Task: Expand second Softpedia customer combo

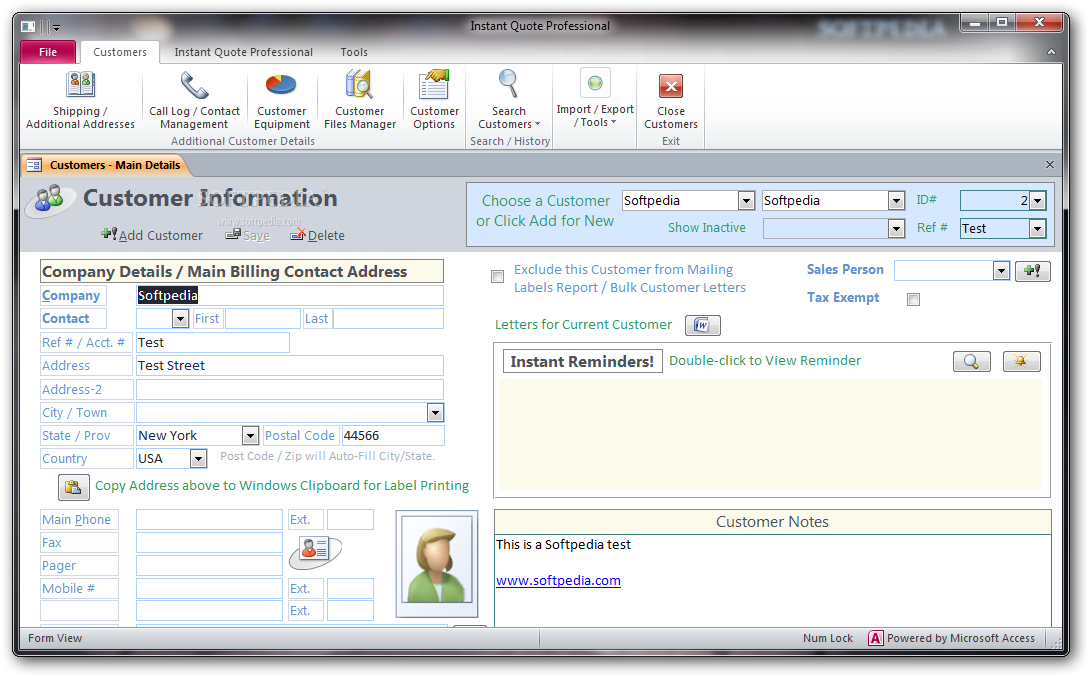Action: 896,201
